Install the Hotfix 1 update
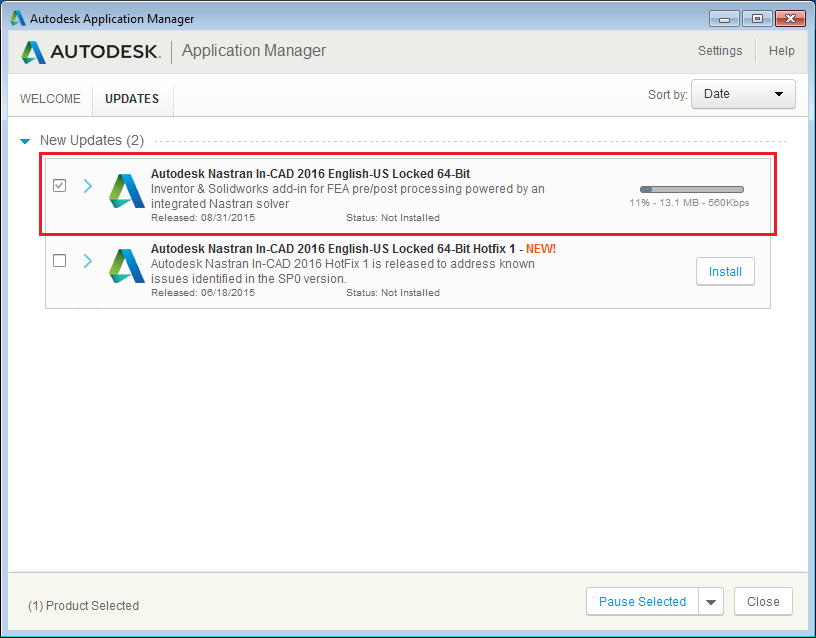The width and height of the screenshot is (816, 638). pyautogui.click(x=725, y=272)
